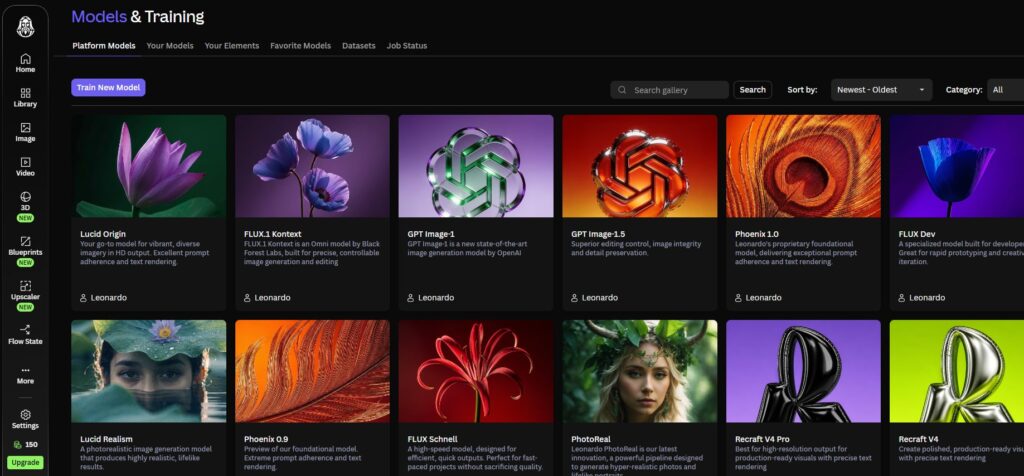The image size is (1024, 476).
Task: Click the NEW badge under Upscaler
Action: coord(25,307)
